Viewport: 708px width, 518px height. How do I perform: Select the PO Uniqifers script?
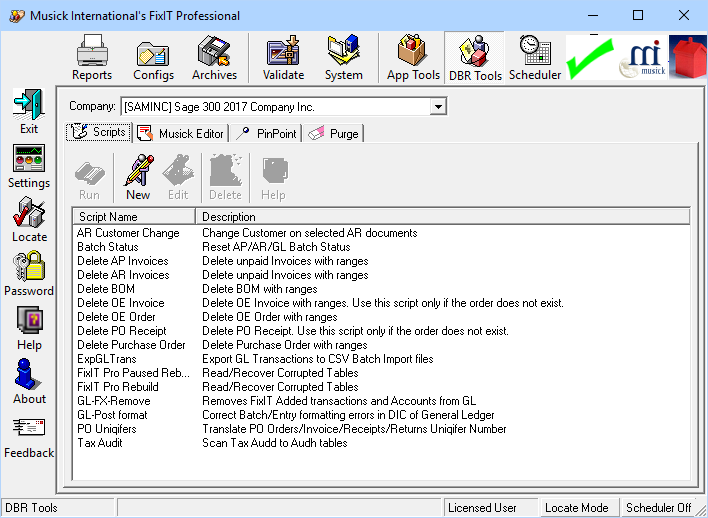tap(107, 429)
